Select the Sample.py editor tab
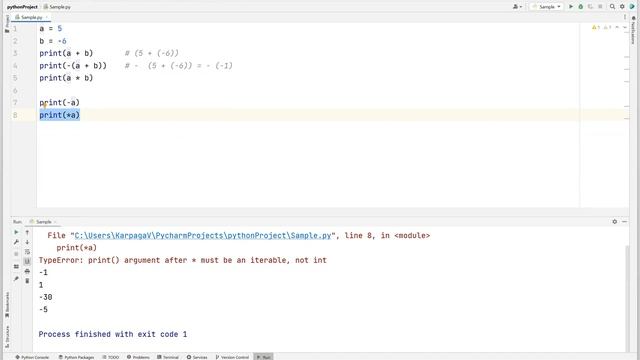 (31, 17)
